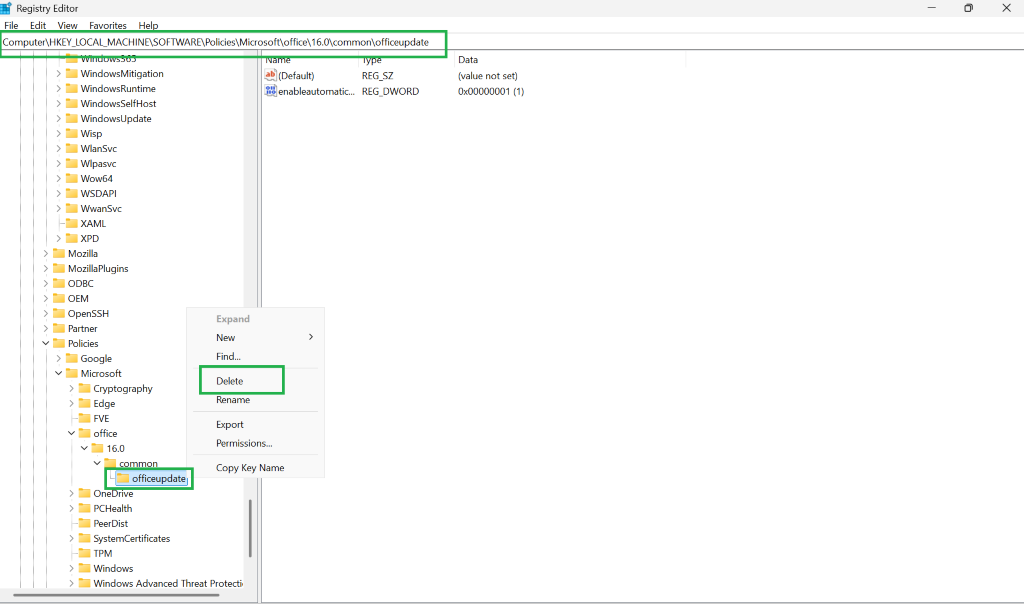The height and width of the screenshot is (604, 1024).
Task: Collapse the common key
Action: 97,464
